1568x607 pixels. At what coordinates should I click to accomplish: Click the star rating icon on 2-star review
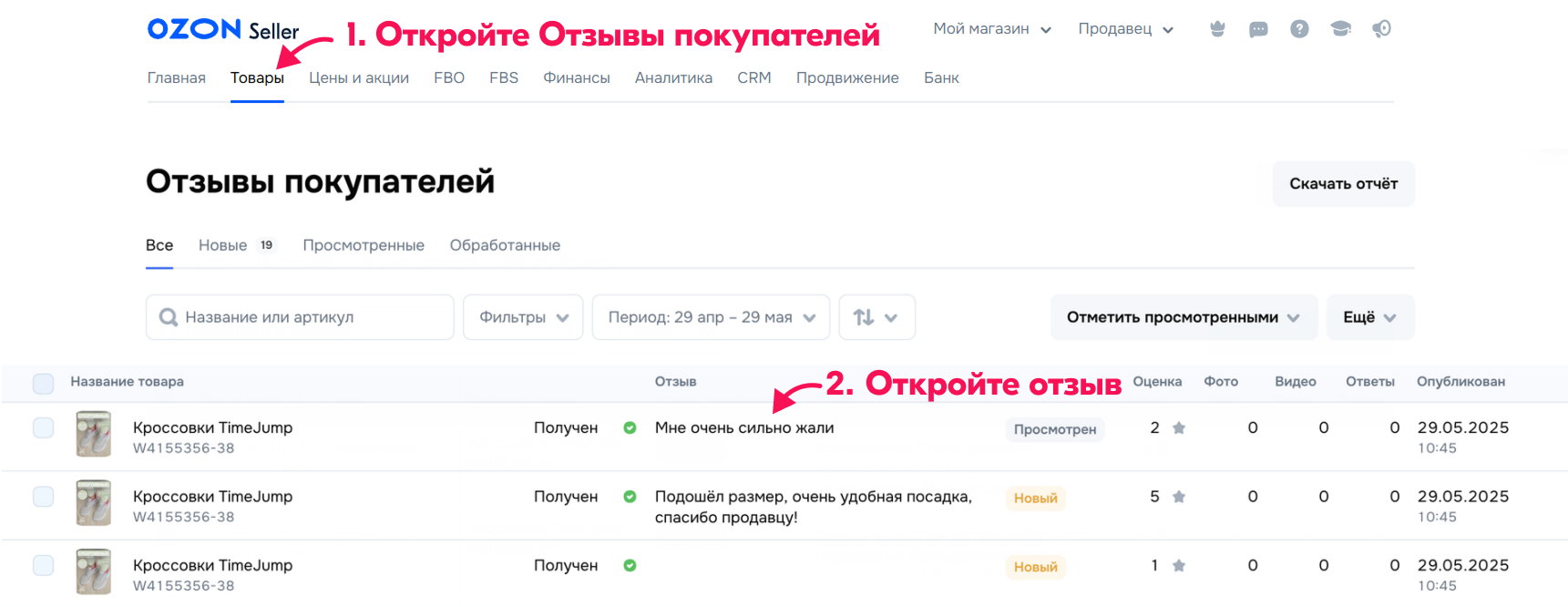(1178, 427)
